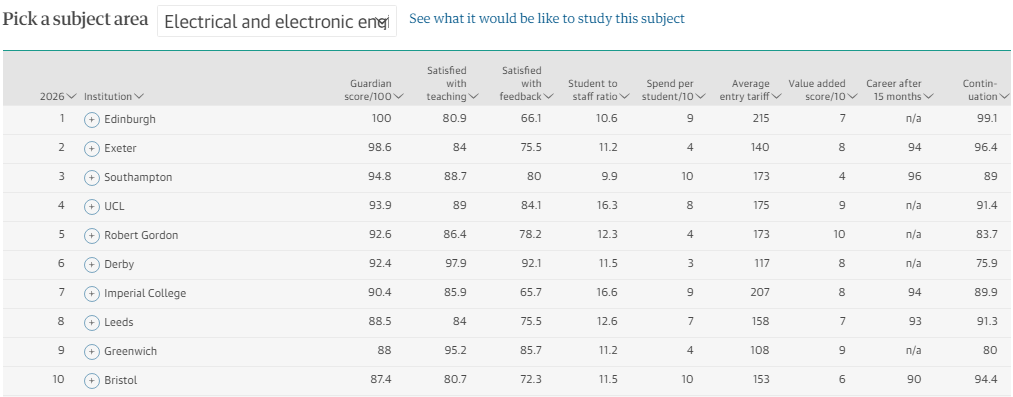Sort table by Institution header
1013x397 pixels.
(114, 96)
